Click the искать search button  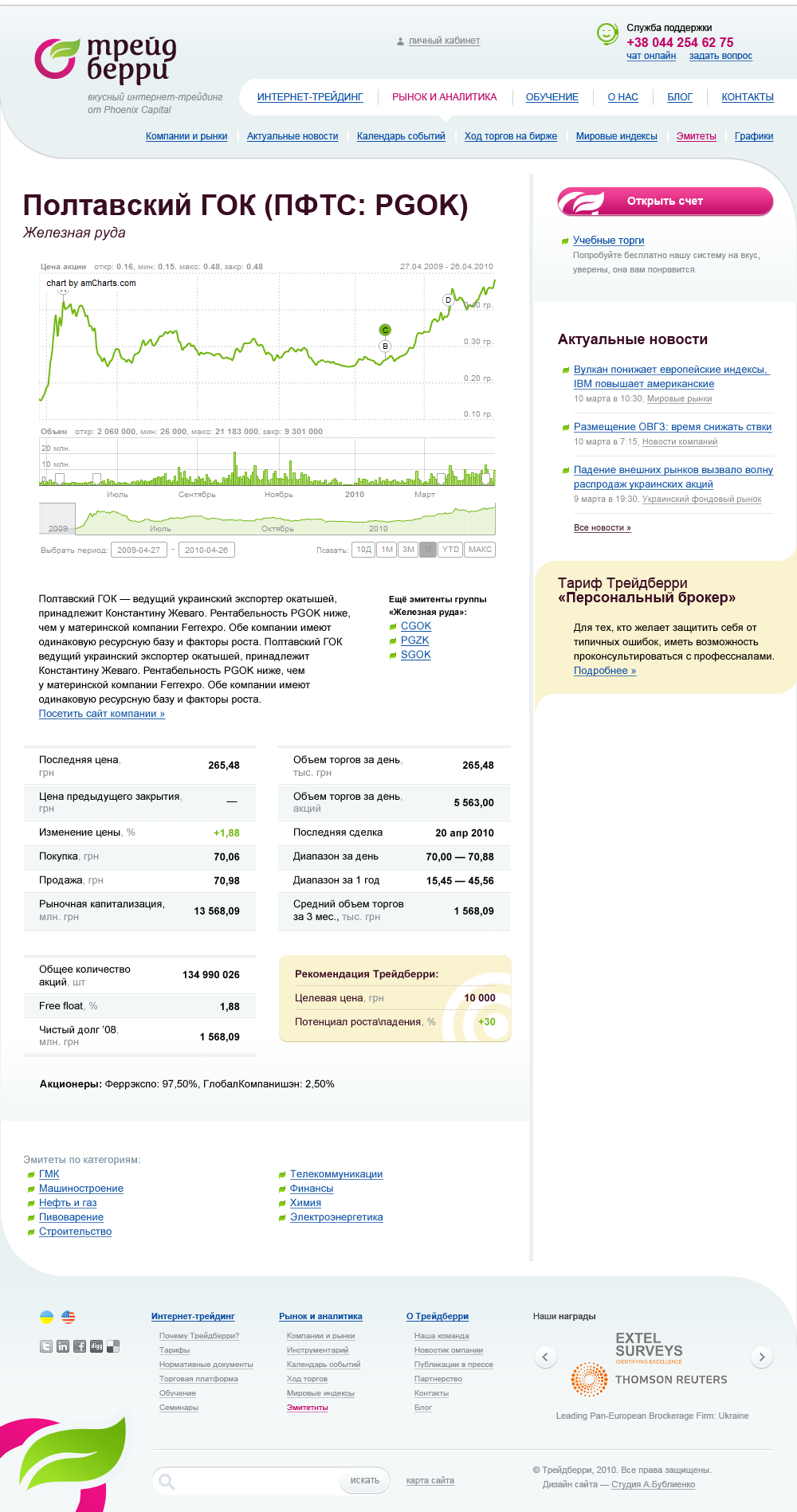click(x=365, y=1480)
